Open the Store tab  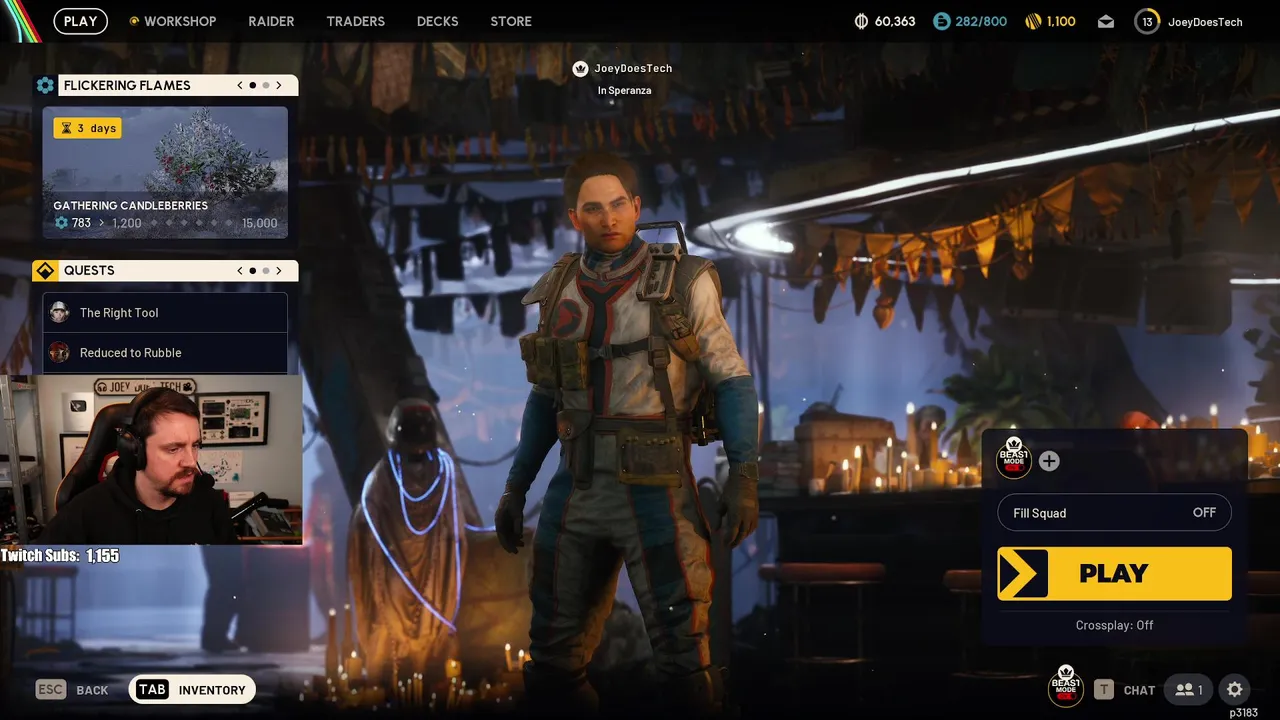pyautogui.click(x=511, y=21)
